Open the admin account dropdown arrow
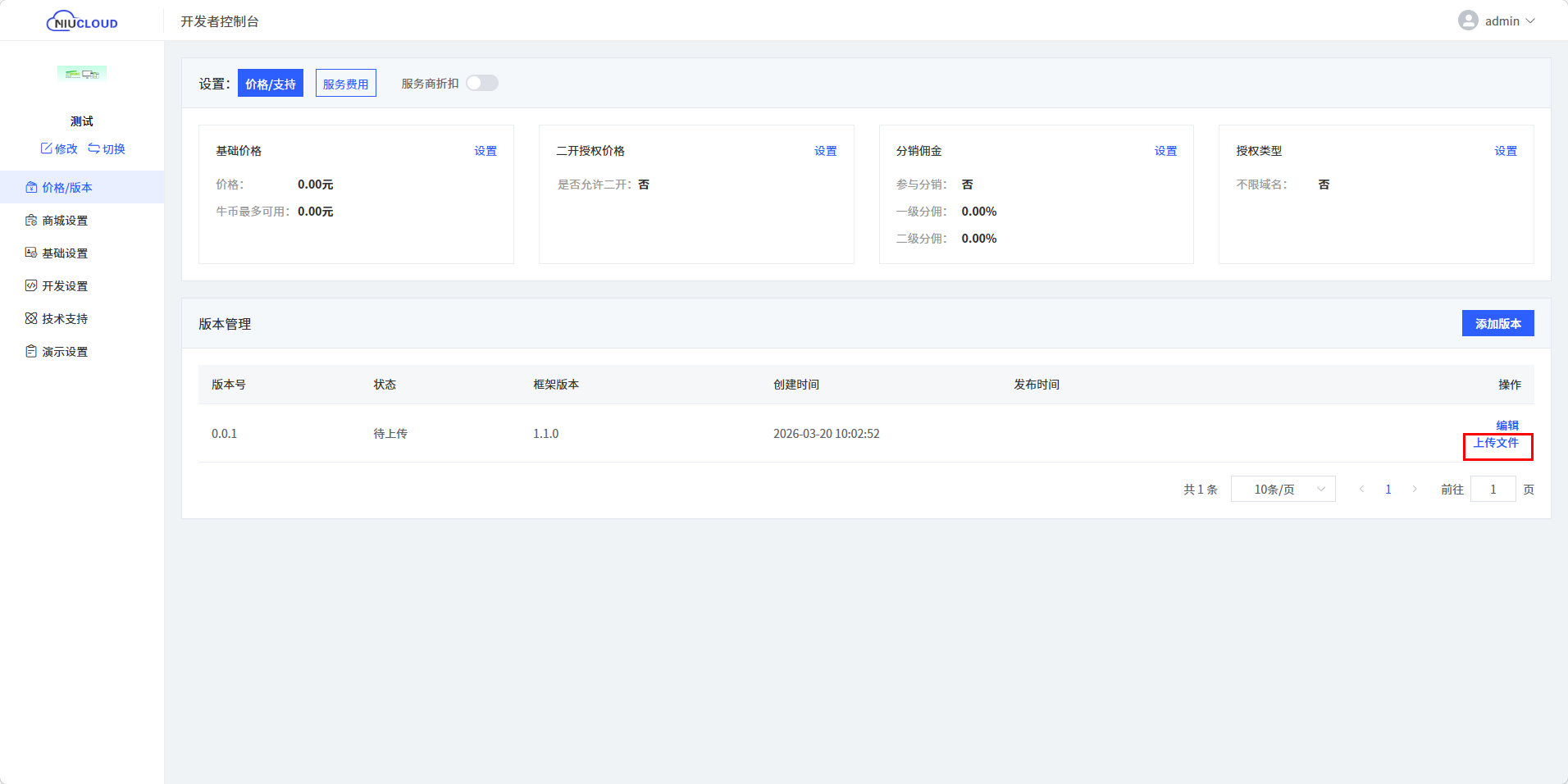This screenshot has width=1568, height=784. [1530, 21]
